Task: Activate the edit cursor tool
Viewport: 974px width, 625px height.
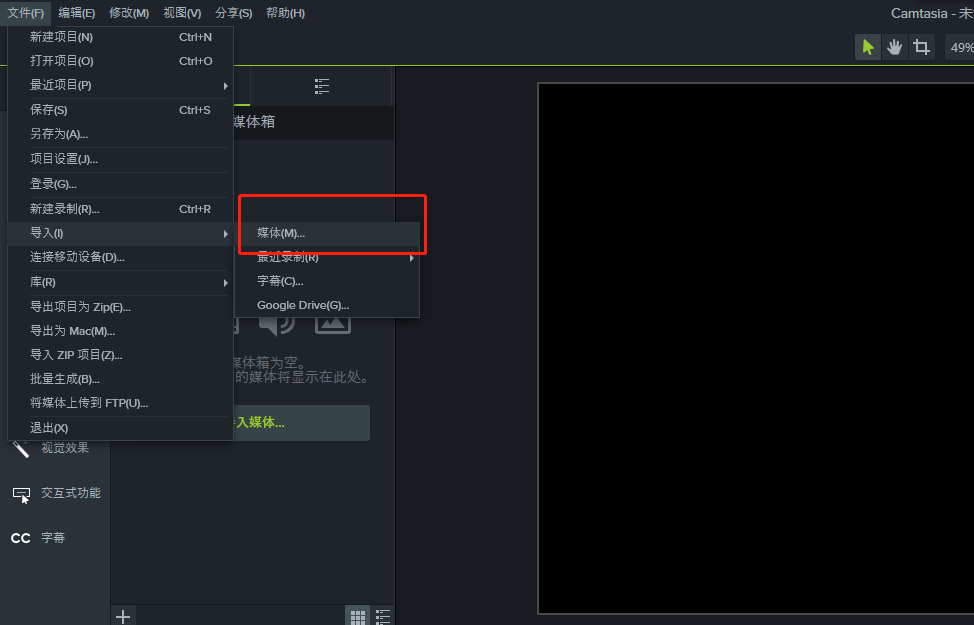Action: [x=867, y=46]
